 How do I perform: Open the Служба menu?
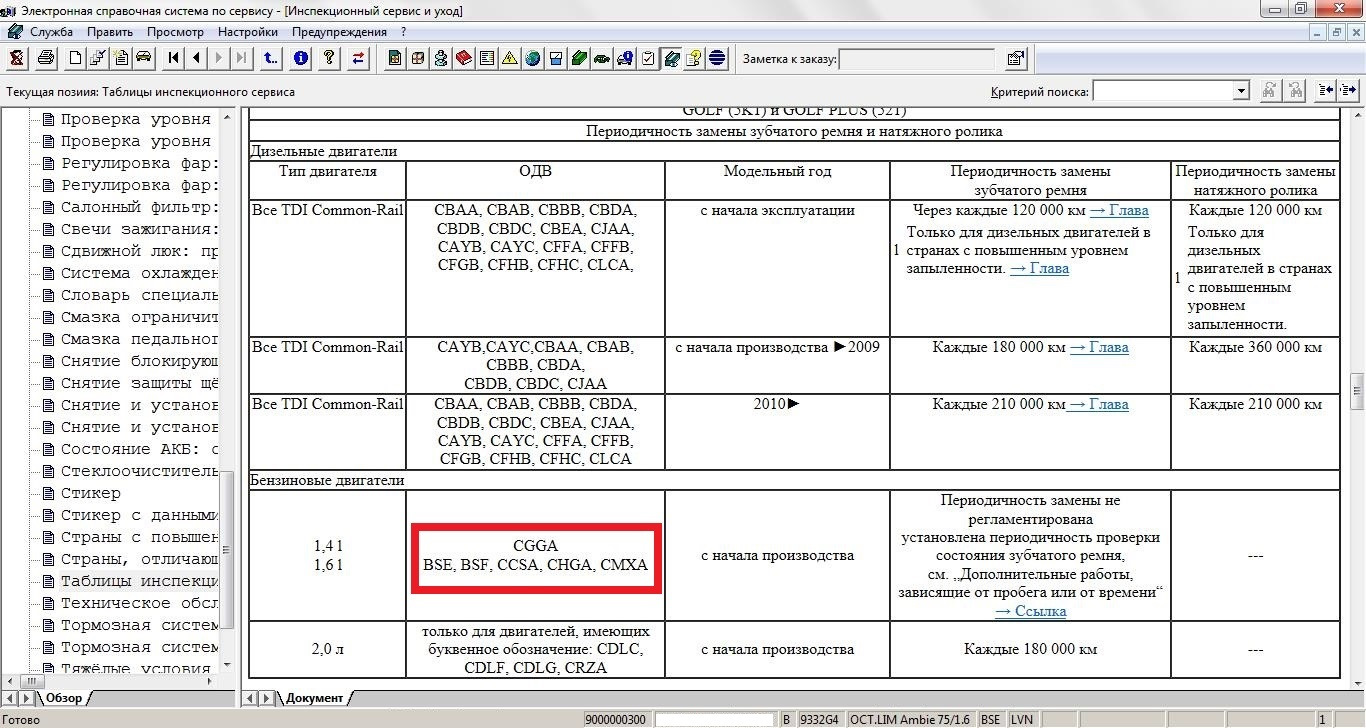point(51,32)
